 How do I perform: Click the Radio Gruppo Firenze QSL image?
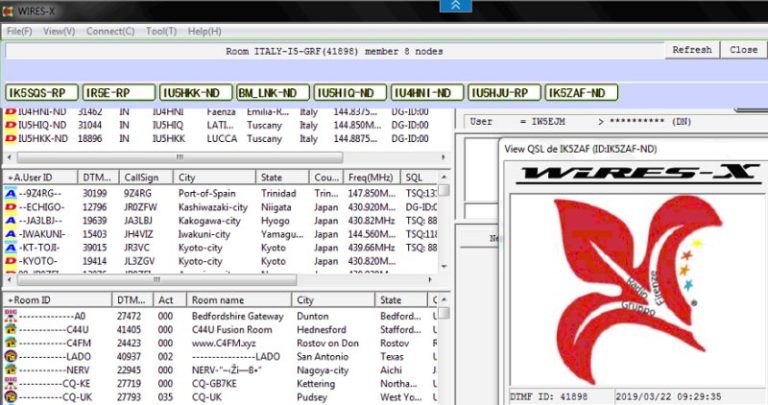pyautogui.click(x=637, y=289)
